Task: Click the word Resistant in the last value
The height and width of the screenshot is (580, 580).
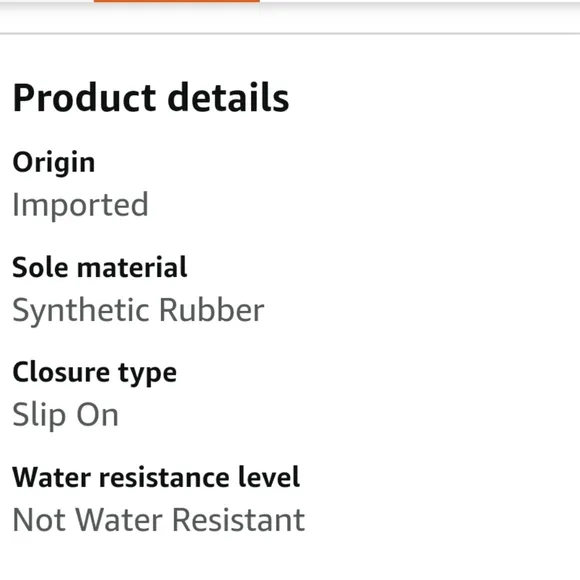Action: [x=239, y=520]
